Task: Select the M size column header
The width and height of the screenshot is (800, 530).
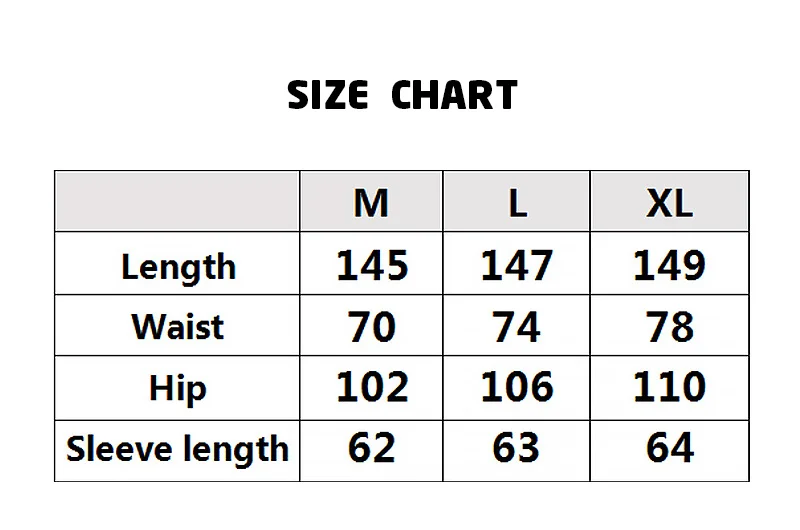Action: point(371,203)
